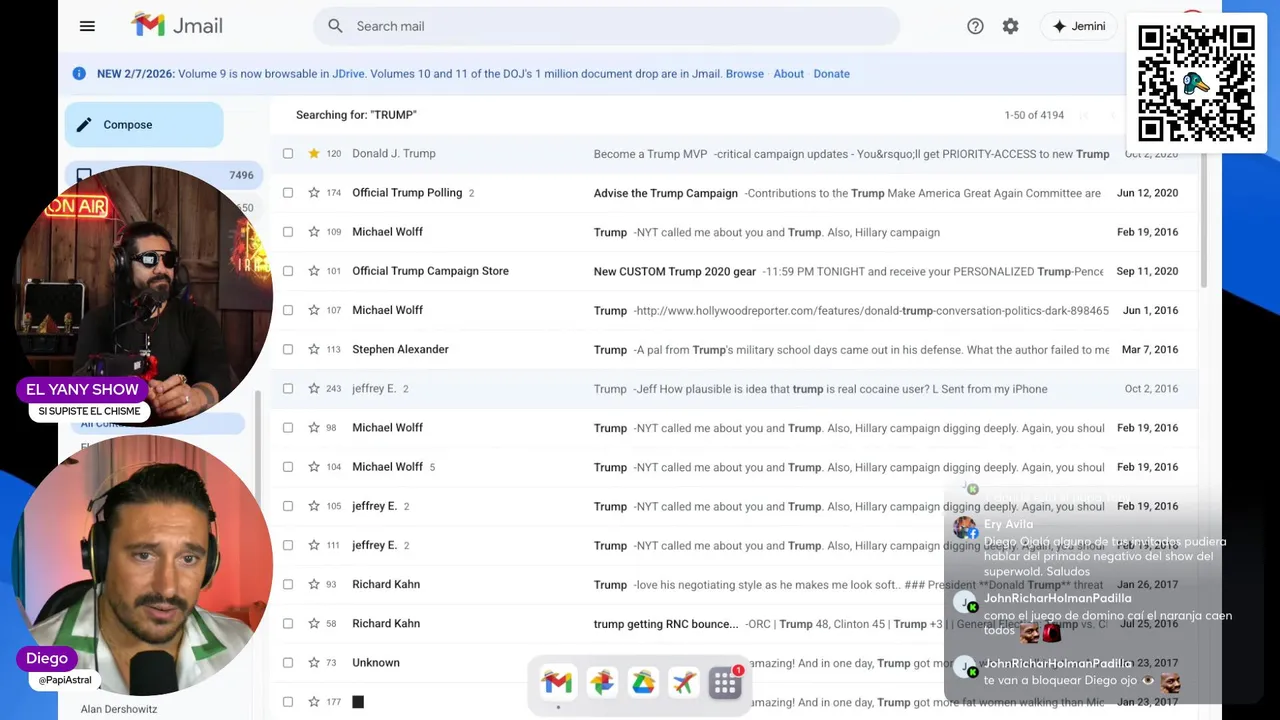Star the Official Trump Polling email
This screenshot has height=720, width=1280.
313,193
